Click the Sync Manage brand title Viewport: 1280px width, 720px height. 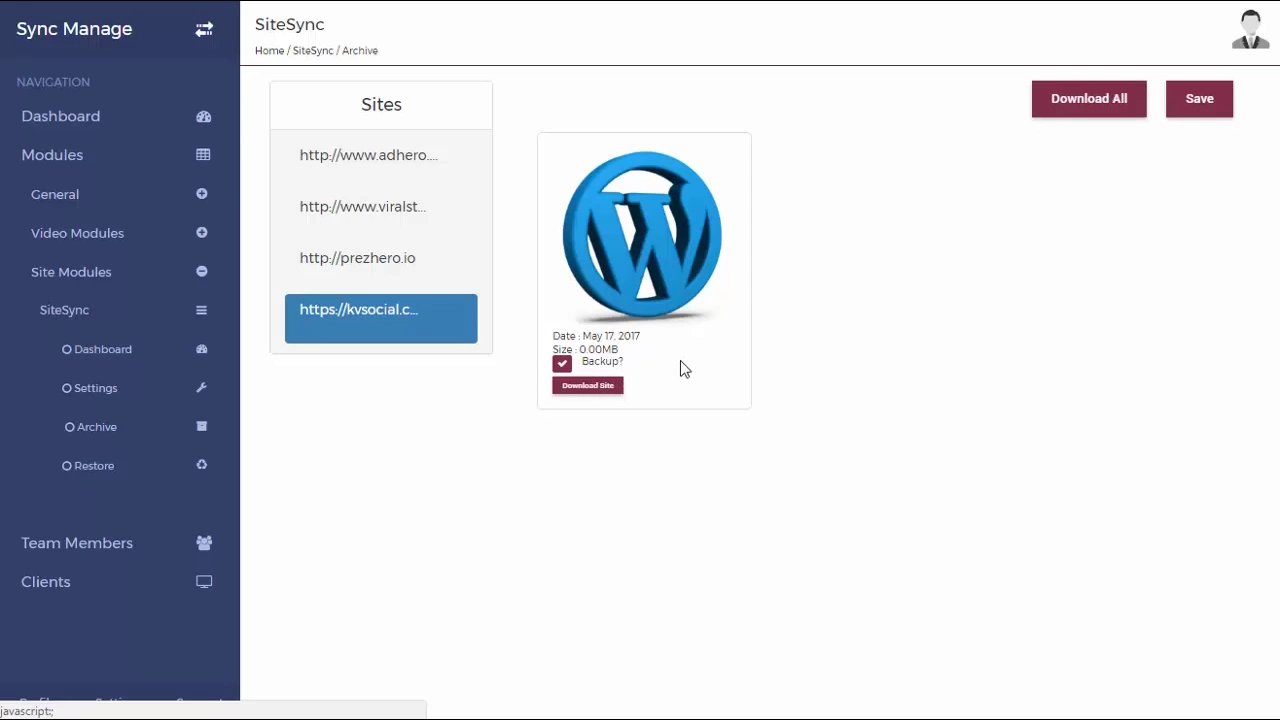tap(74, 29)
